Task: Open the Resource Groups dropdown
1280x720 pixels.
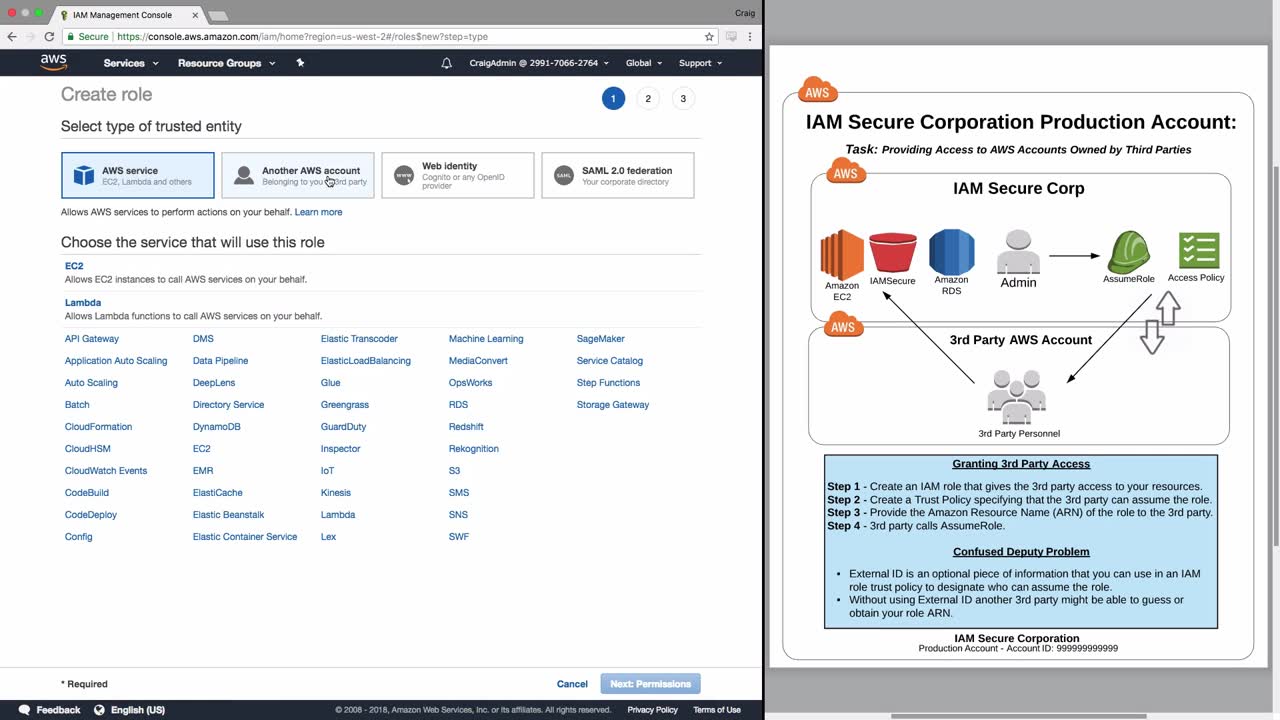Action: [226, 63]
